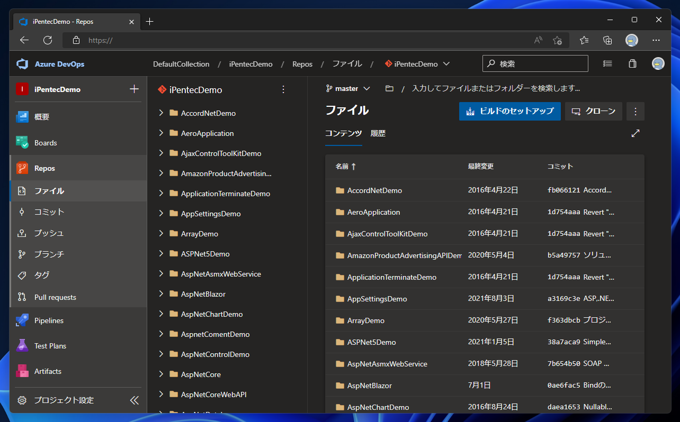Open the browser settings ellipsis menu
Image resolution: width=680 pixels, height=422 pixels.
656,40
